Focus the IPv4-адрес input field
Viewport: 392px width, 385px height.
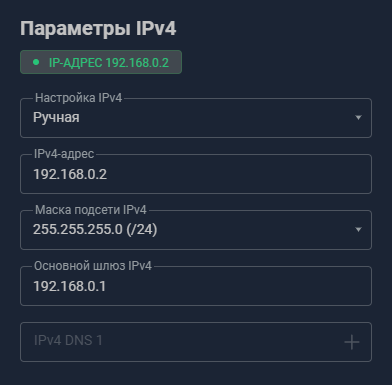pyautogui.click(x=196, y=174)
